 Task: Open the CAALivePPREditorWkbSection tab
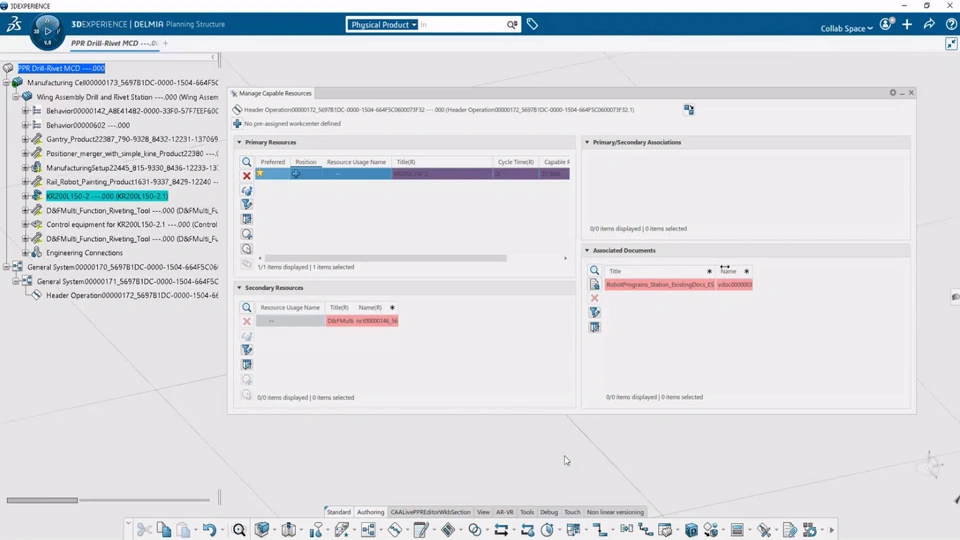(x=430, y=512)
